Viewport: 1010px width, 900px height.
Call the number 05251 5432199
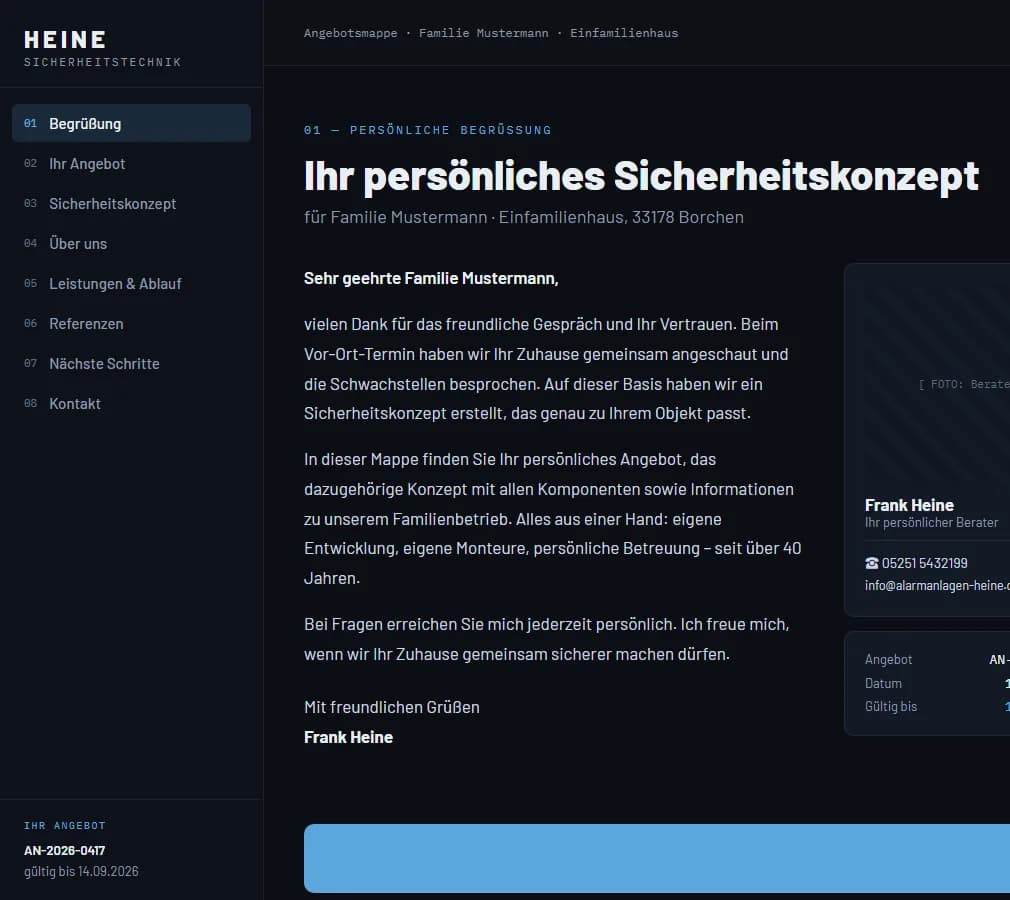tap(924, 563)
